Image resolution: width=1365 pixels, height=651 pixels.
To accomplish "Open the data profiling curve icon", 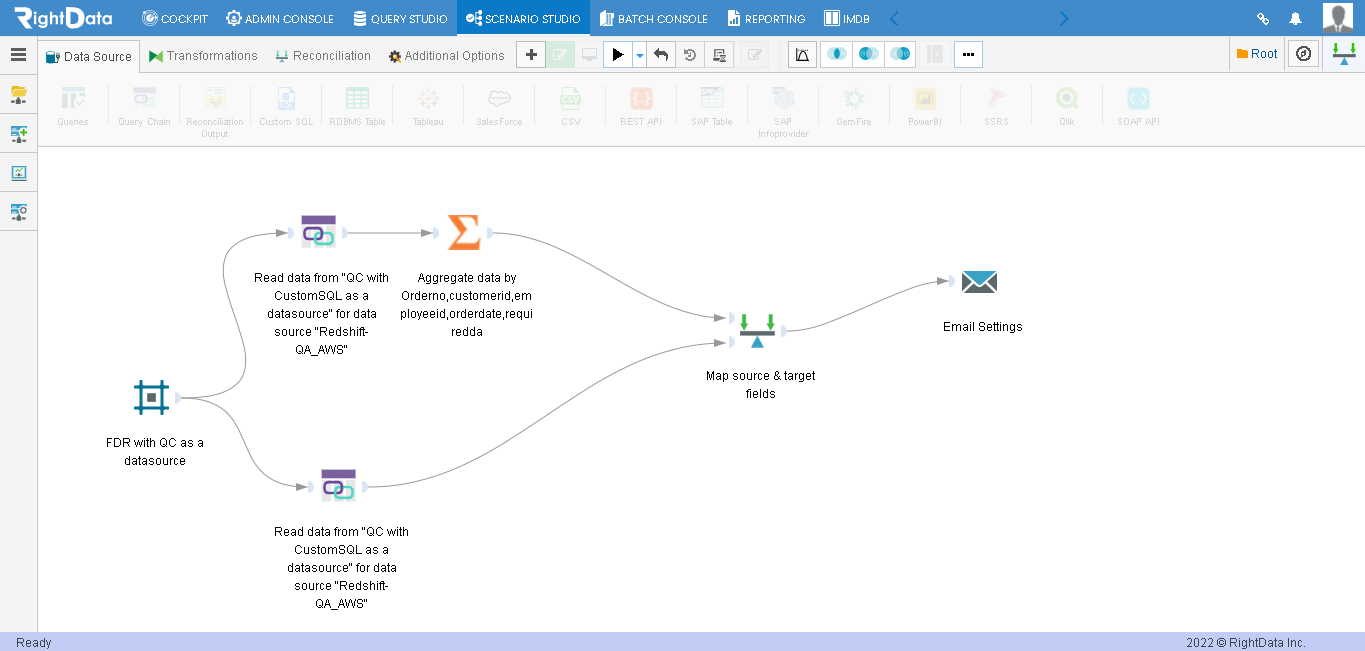I will tap(802, 55).
